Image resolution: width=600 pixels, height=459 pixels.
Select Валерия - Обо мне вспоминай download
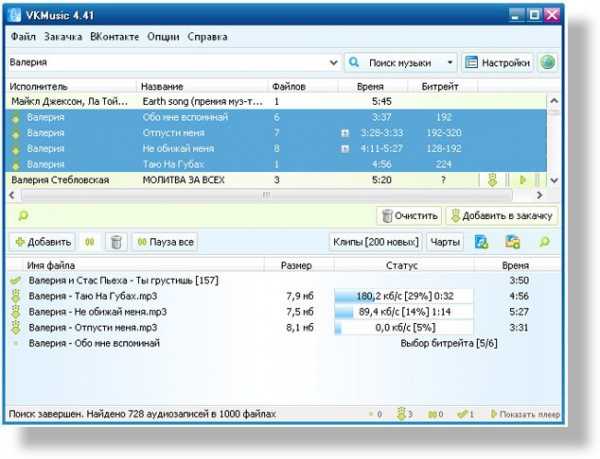point(283,343)
